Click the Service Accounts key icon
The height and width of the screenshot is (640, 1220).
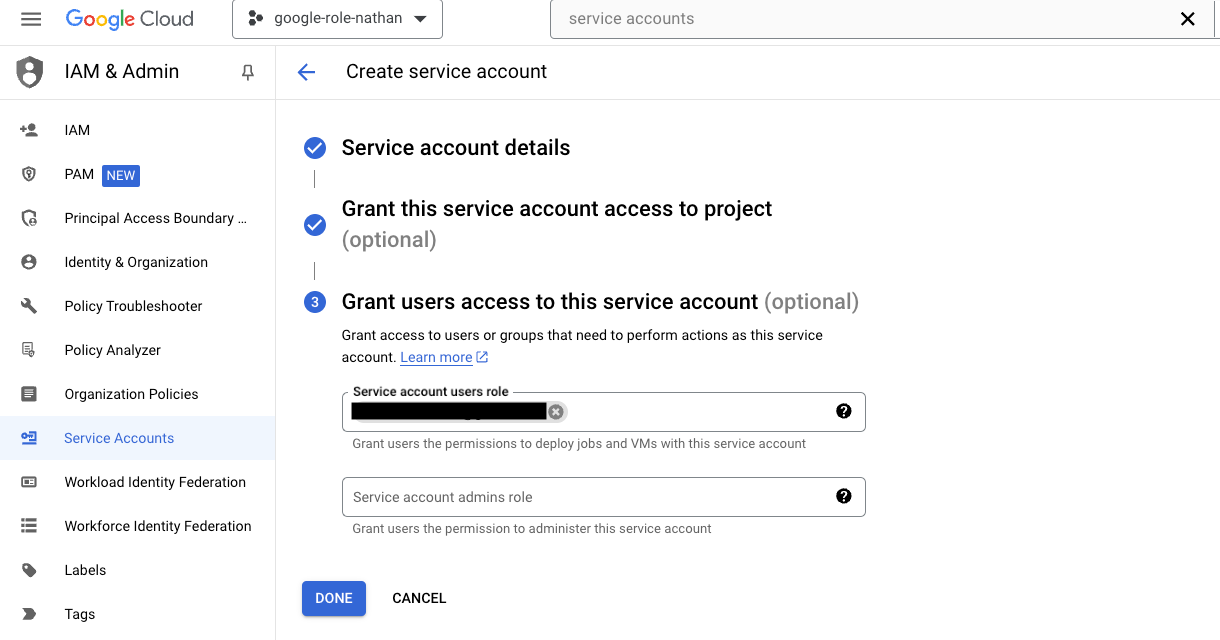click(x=29, y=438)
